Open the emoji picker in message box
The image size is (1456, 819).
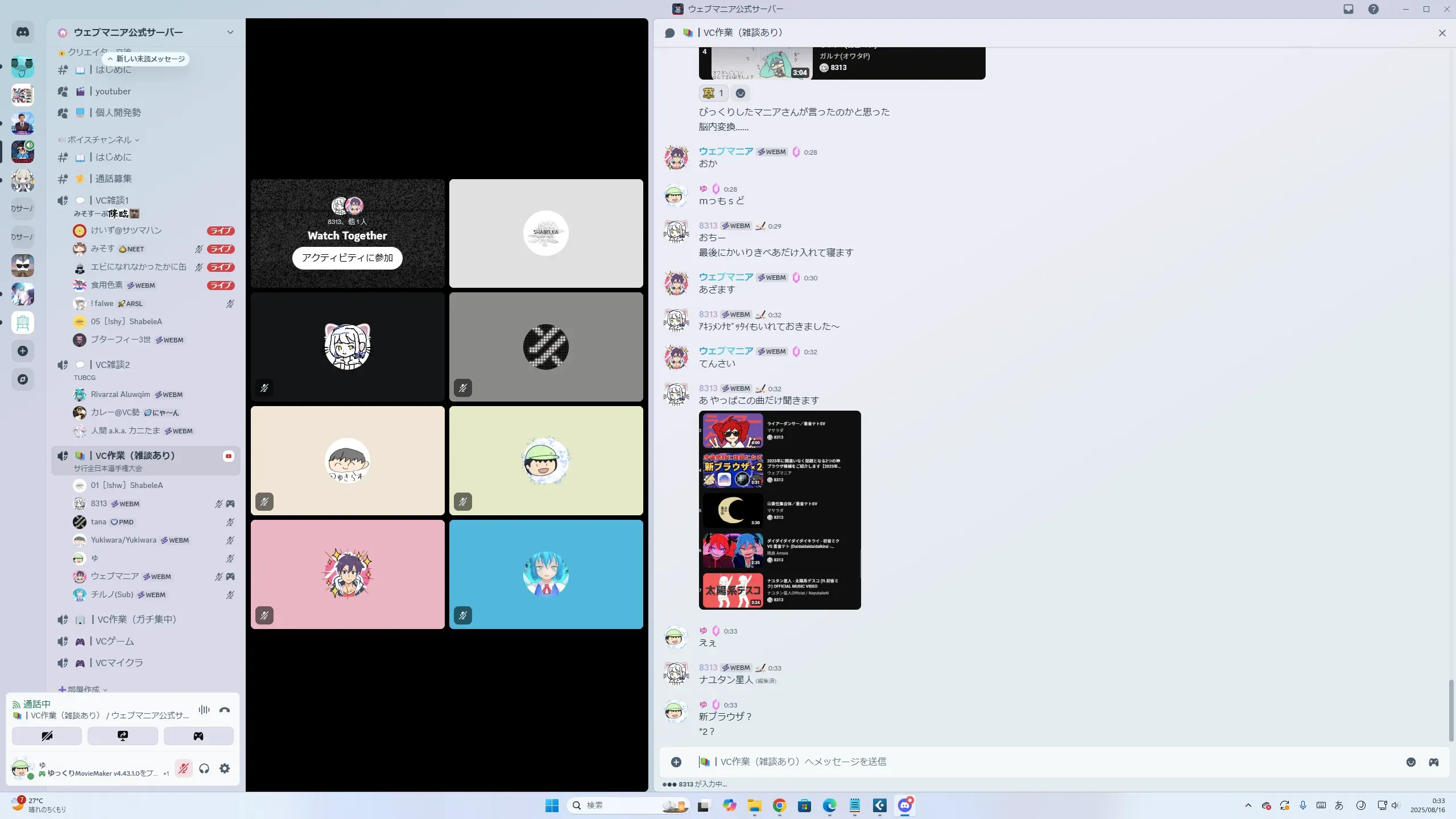(x=1410, y=762)
